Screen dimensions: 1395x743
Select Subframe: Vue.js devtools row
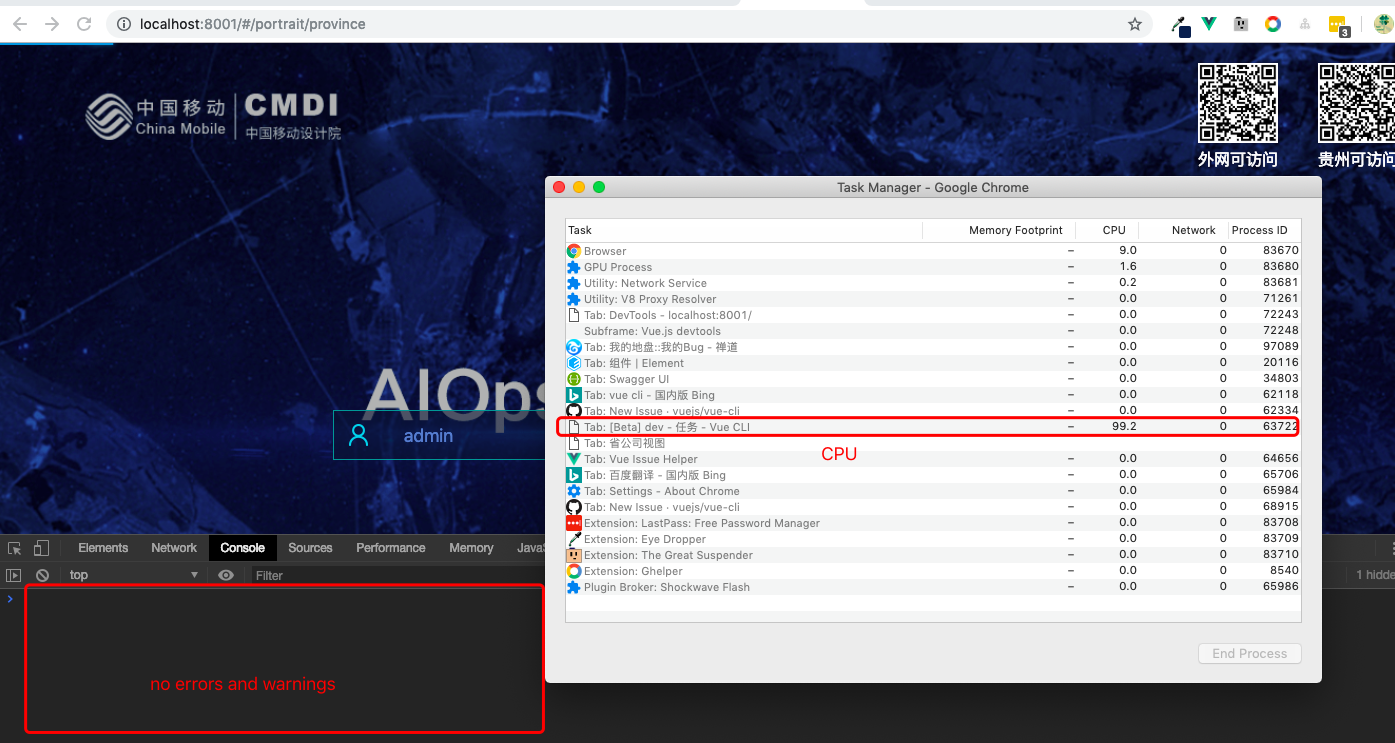pyautogui.click(x=933, y=331)
